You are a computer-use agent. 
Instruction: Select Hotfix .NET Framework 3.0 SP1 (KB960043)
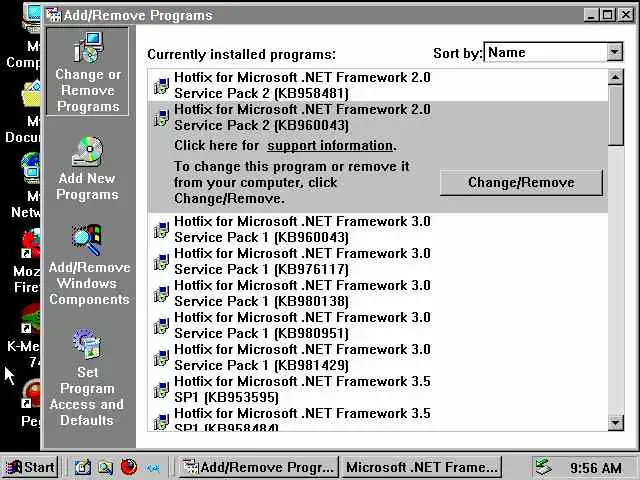[x=378, y=229]
